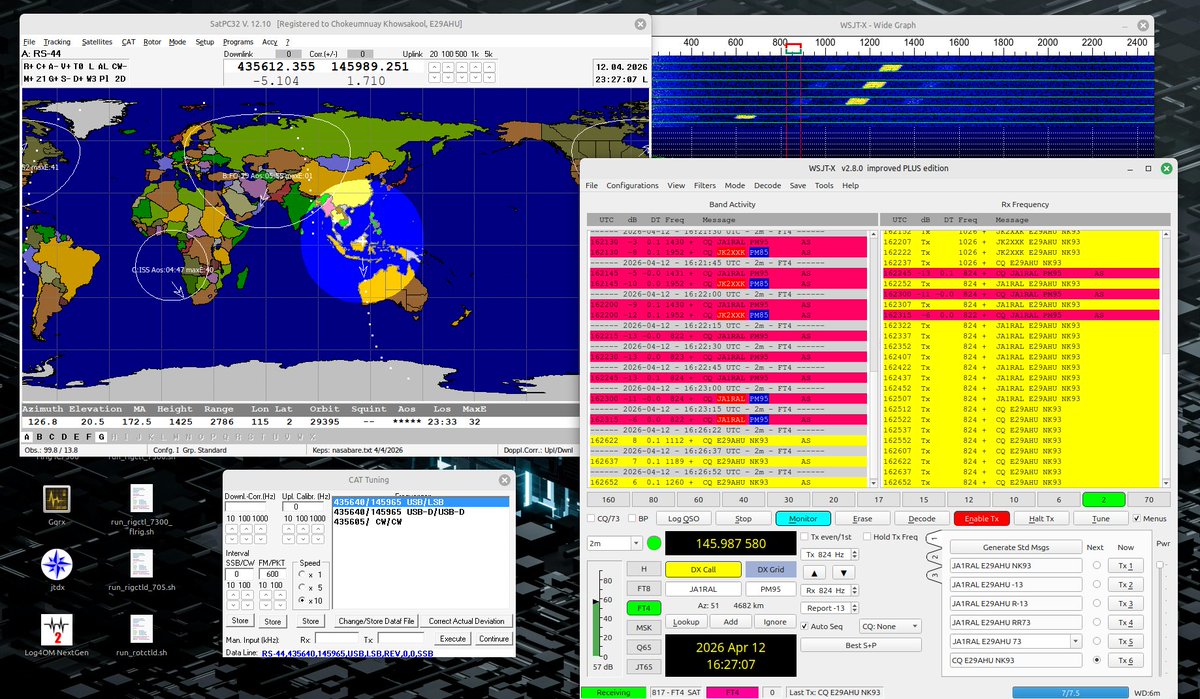This screenshot has height=699, width=1200.
Task: Select speed x 5 in CAT Tuning
Action: pos(304,586)
